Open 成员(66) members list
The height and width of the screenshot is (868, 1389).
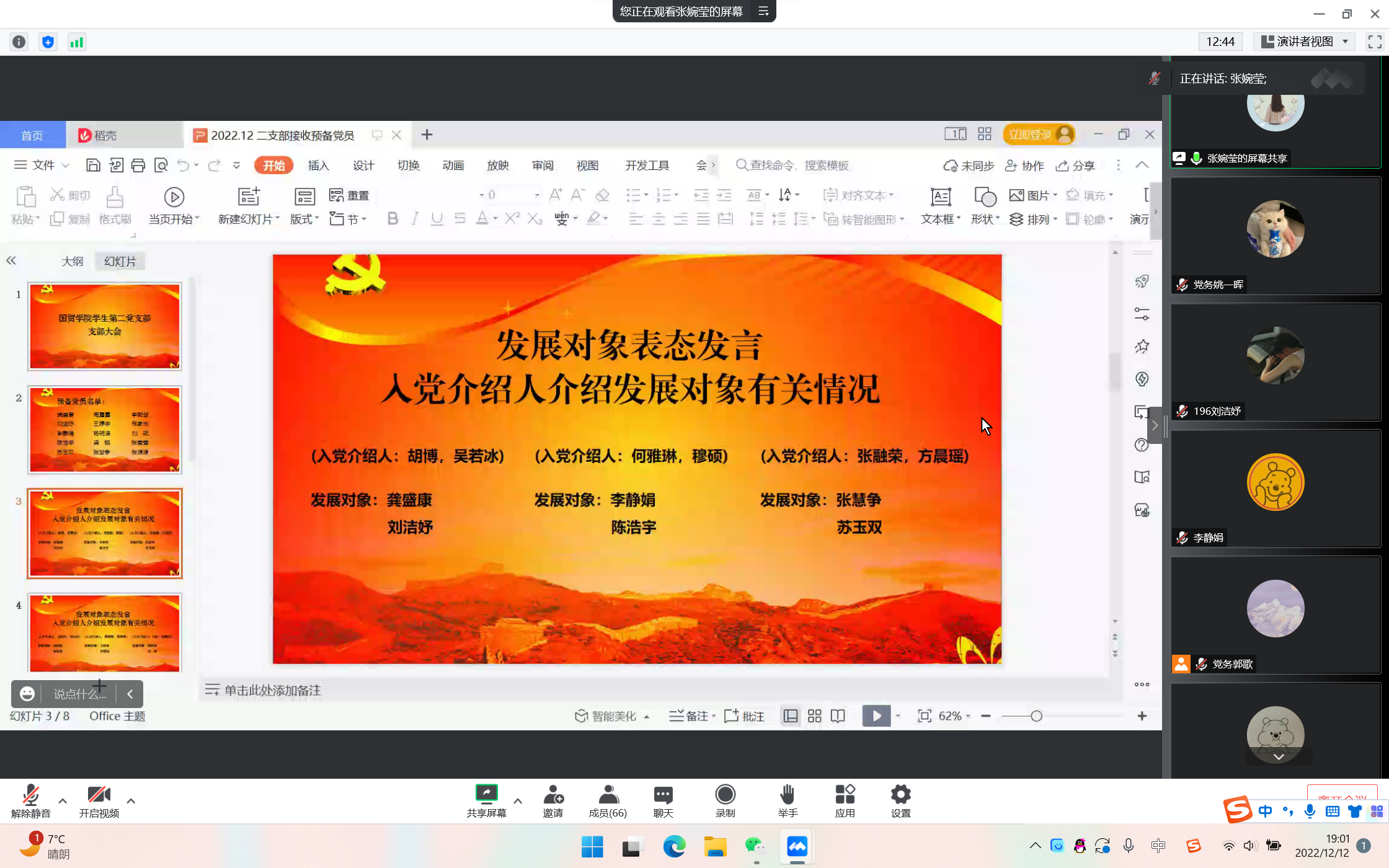pyautogui.click(x=608, y=801)
